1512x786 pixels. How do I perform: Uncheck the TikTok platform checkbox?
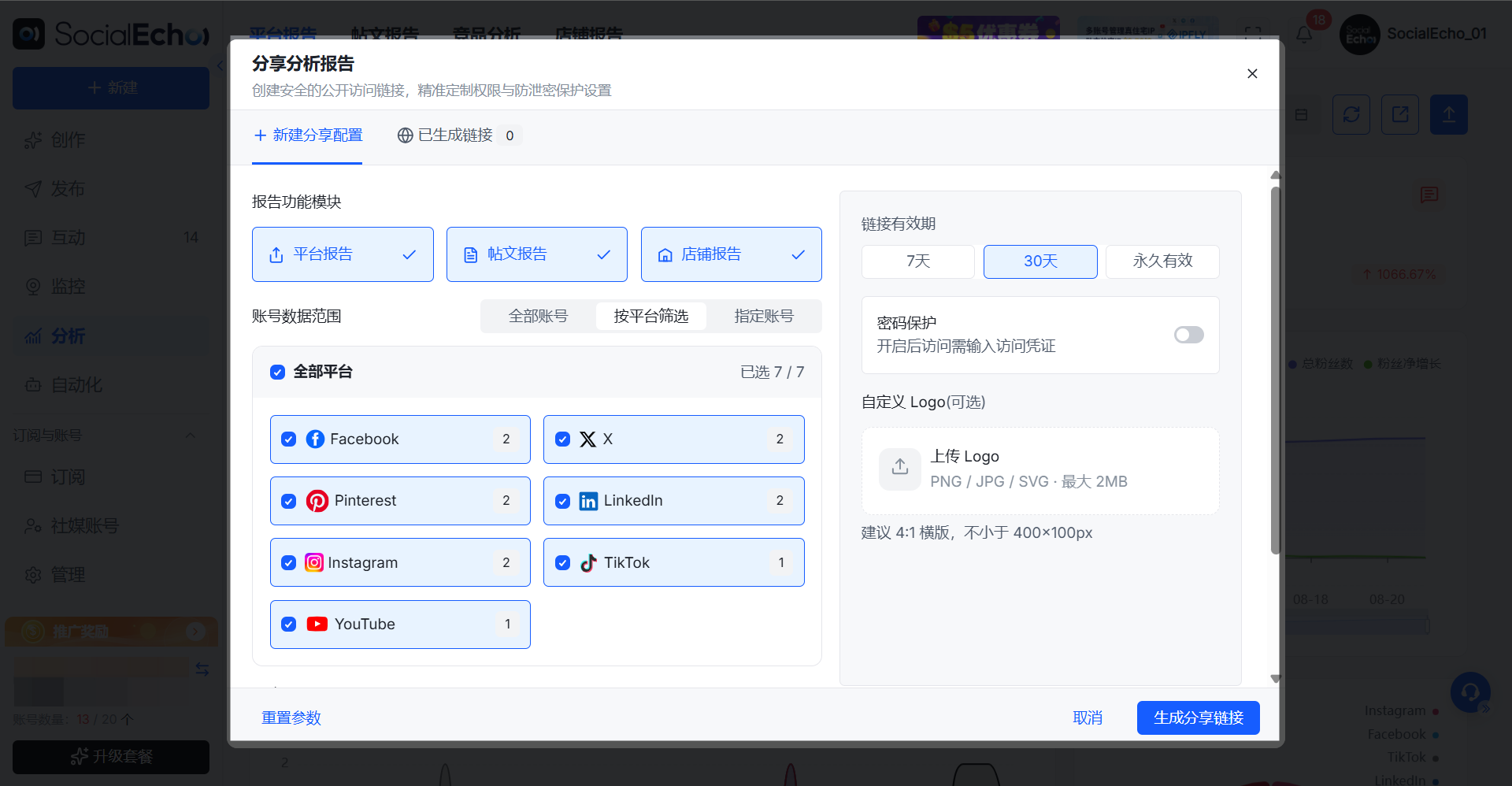562,562
